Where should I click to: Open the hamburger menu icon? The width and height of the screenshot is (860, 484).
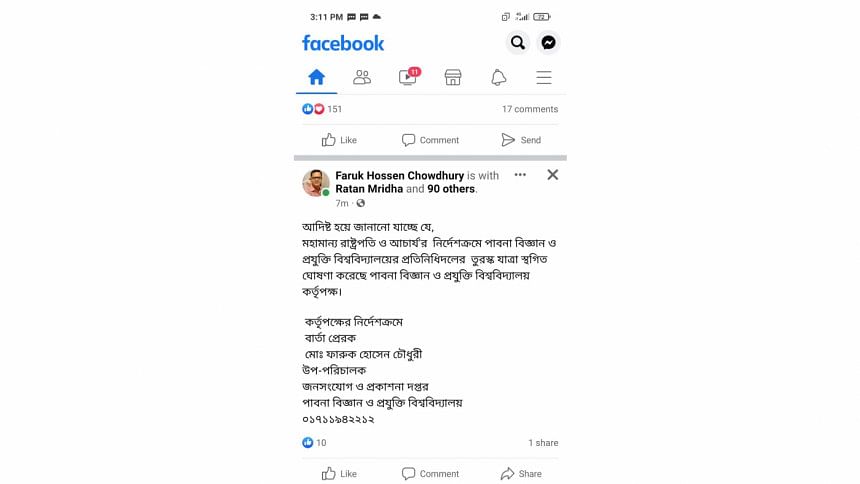coord(544,77)
